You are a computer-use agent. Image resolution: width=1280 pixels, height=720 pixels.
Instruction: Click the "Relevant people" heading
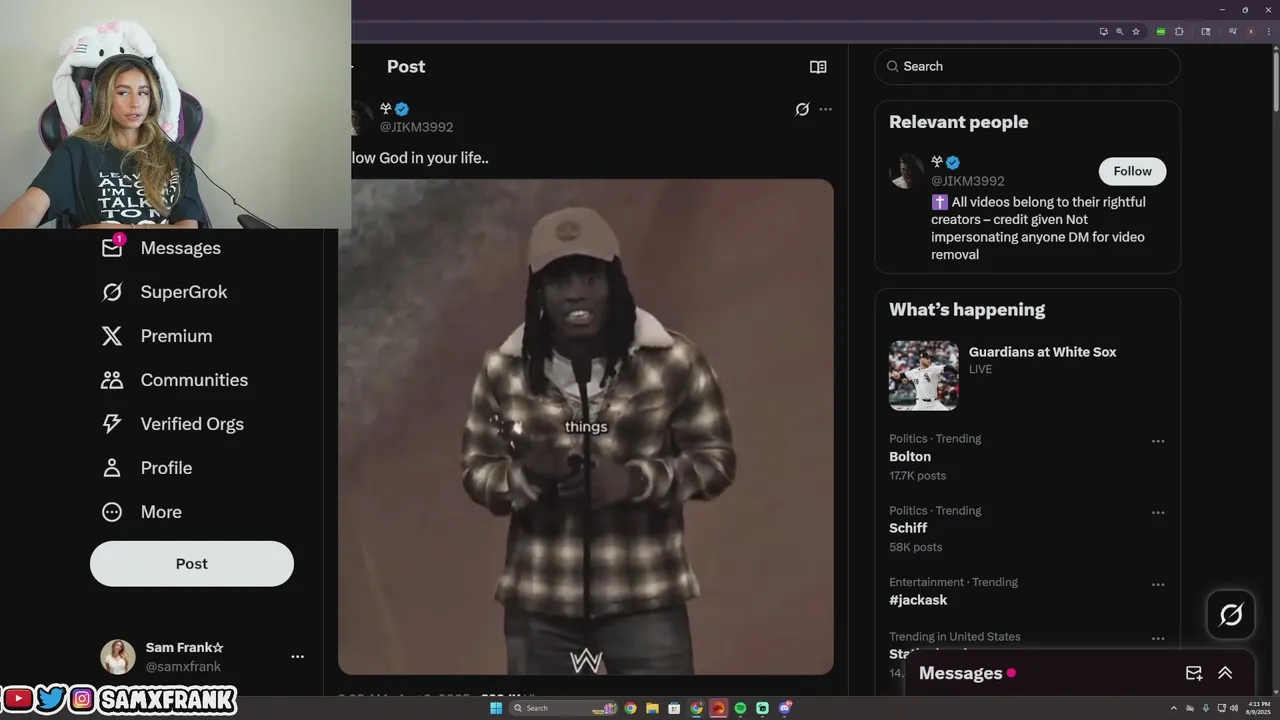tap(958, 122)
